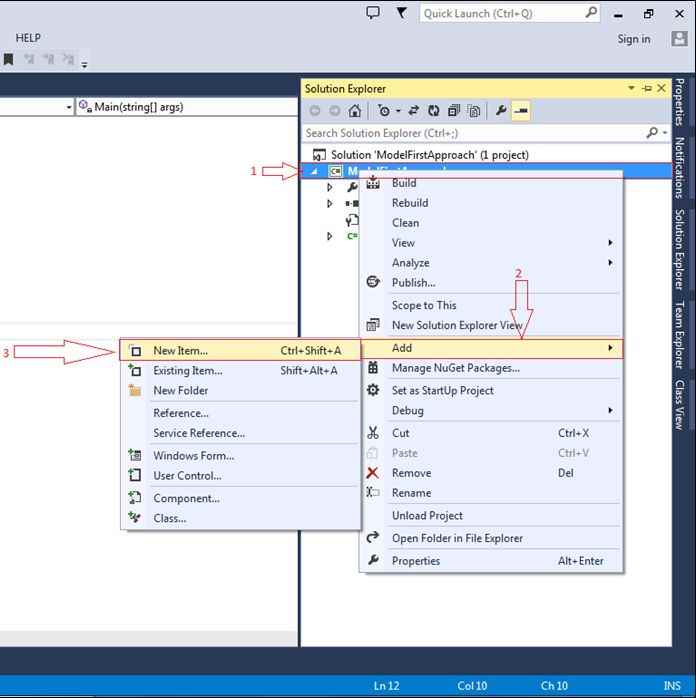Choose Publish... from the context menu
Viewport: 696px width, 698px height.
point(491,283)
